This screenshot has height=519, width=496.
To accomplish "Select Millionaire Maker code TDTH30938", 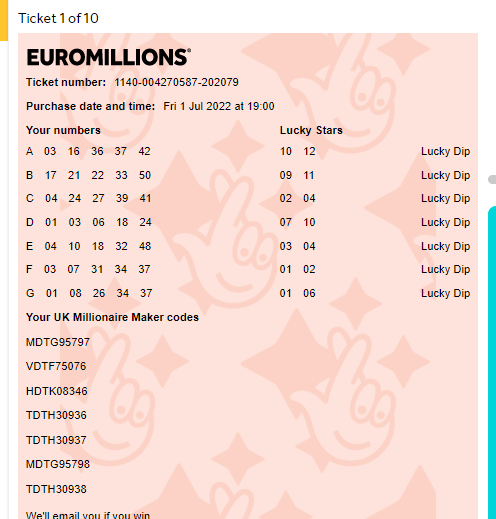I will 56,489.
